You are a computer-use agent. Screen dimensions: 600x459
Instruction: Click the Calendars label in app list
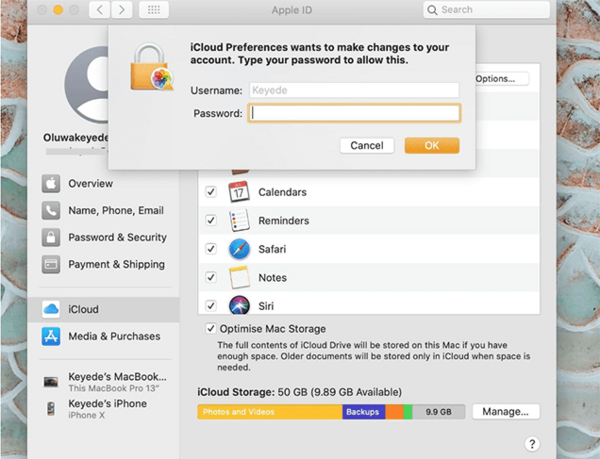click(282, 192)
